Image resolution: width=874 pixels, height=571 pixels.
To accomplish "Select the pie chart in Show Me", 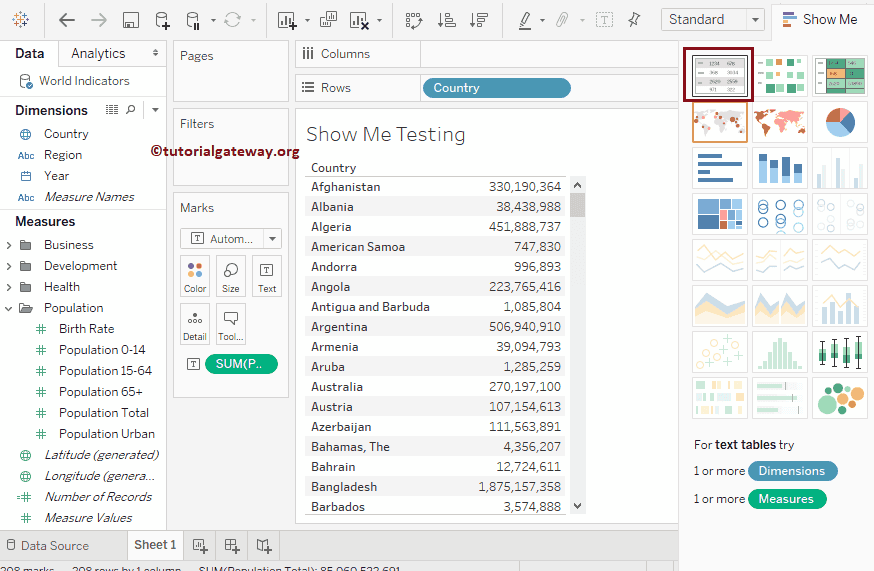I will (839, 122).
